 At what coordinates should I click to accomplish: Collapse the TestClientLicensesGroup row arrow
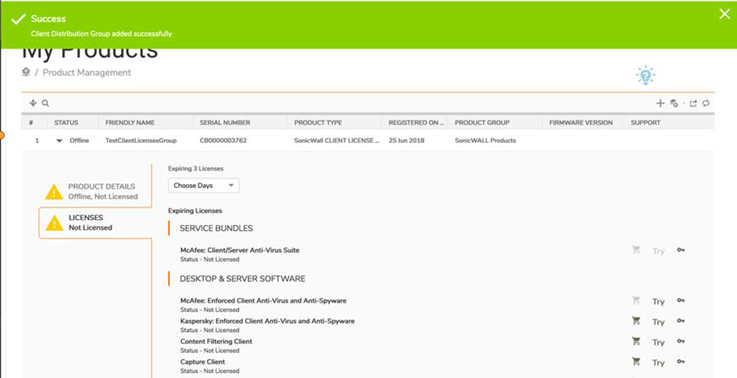(59, 141)
